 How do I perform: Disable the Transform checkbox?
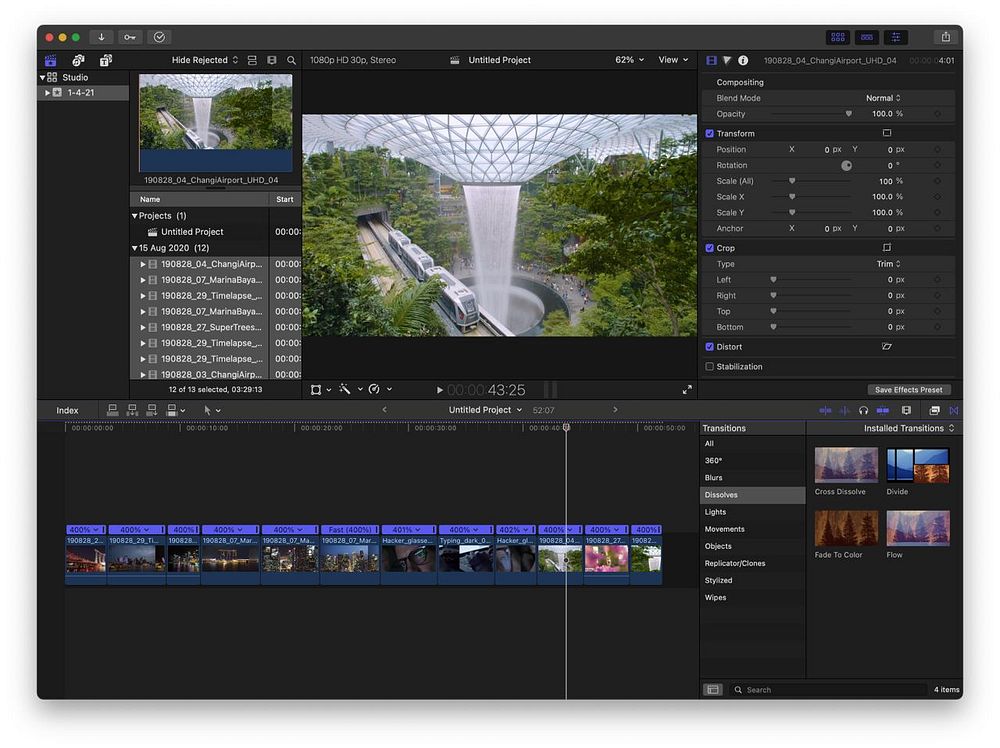tap(710, 134)
